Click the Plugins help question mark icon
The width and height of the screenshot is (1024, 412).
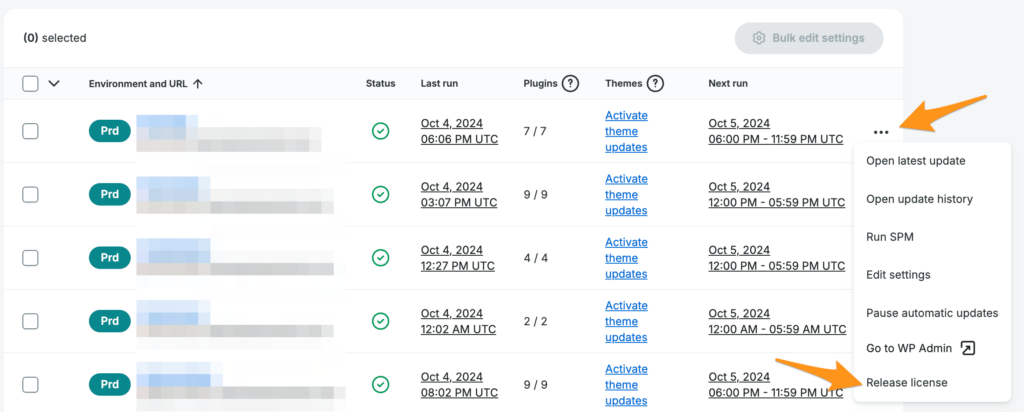click(571, 84)
